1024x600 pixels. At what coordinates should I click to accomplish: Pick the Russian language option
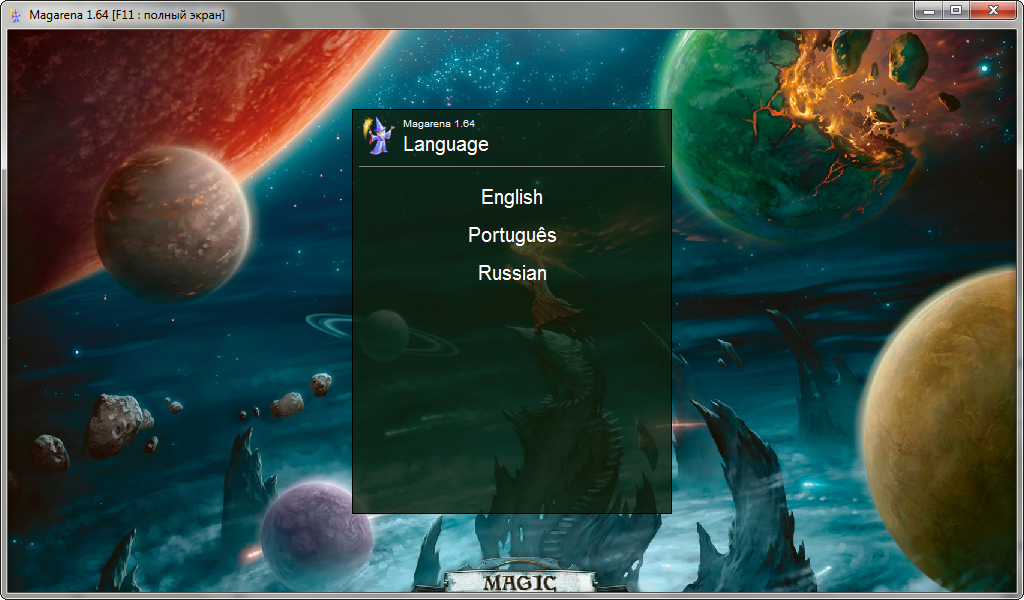coord(512,273)
